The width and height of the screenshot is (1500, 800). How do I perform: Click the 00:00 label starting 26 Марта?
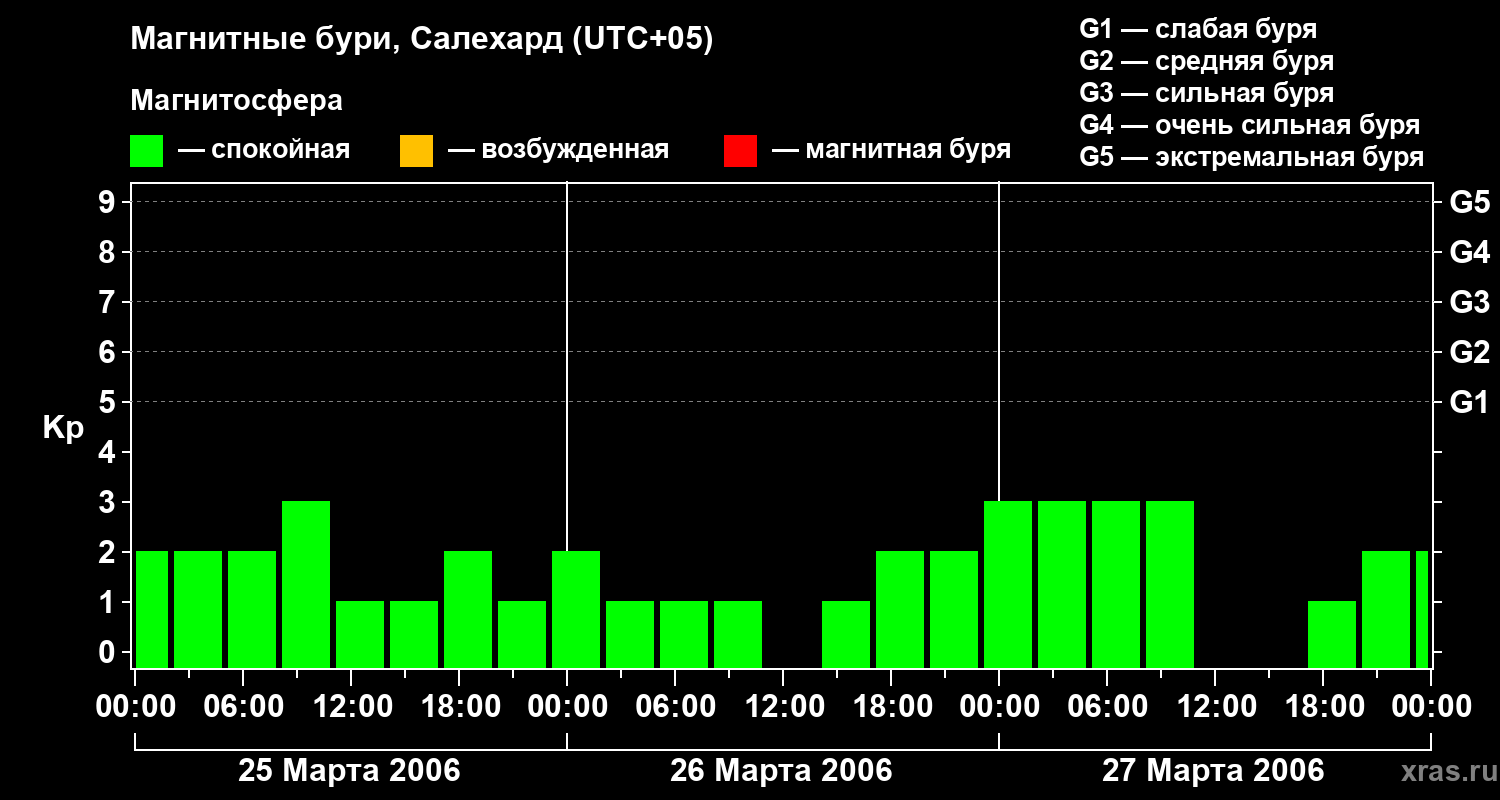click(567, 706)
